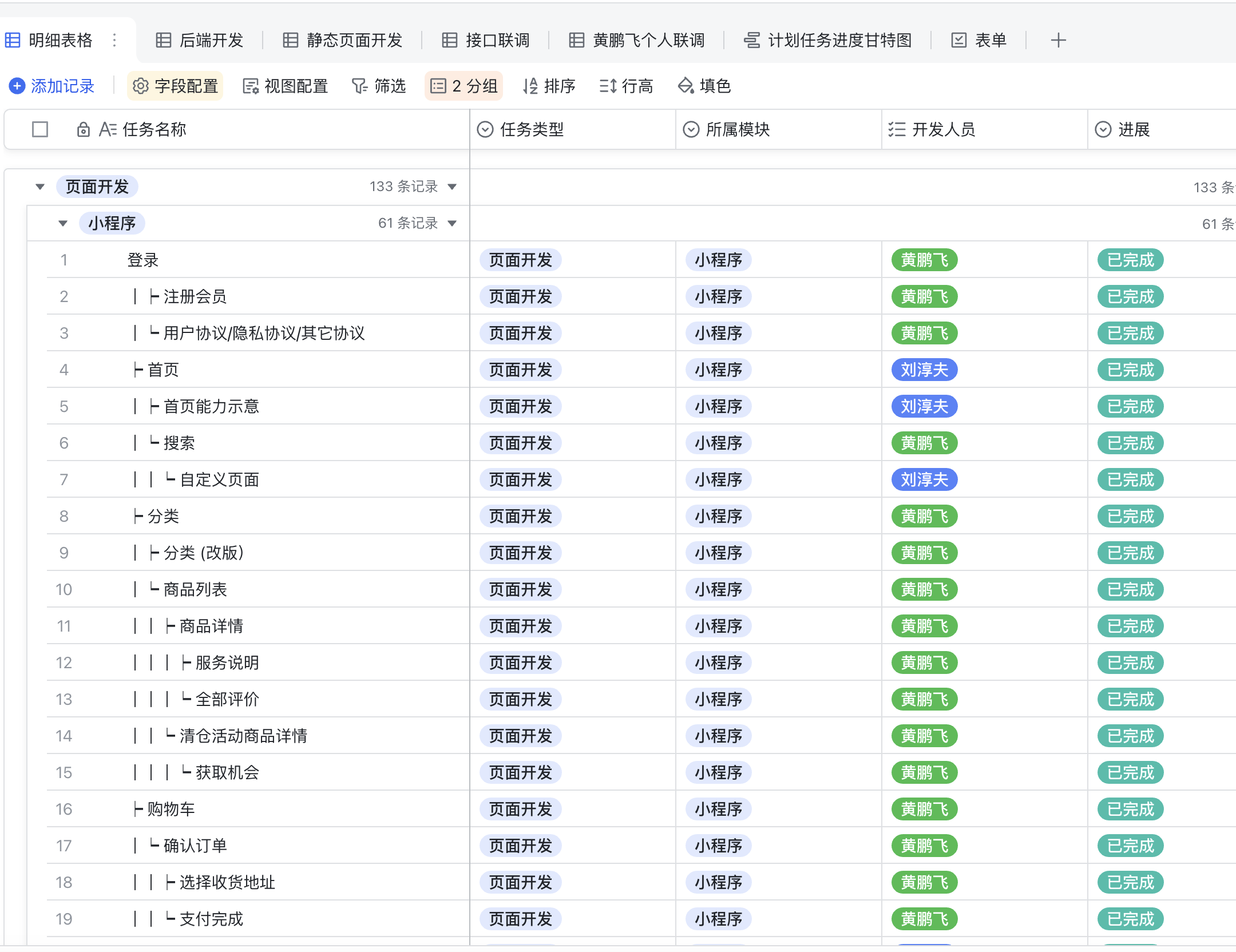1236x952 pixels.
Task: Click the 黄鹏飞 tag in row 19
Action: (x=925, y=919)
